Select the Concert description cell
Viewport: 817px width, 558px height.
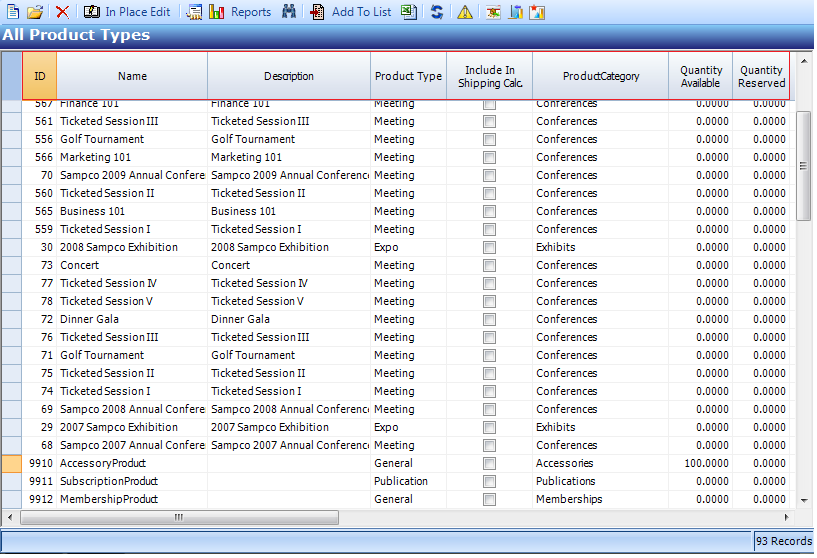289,265
